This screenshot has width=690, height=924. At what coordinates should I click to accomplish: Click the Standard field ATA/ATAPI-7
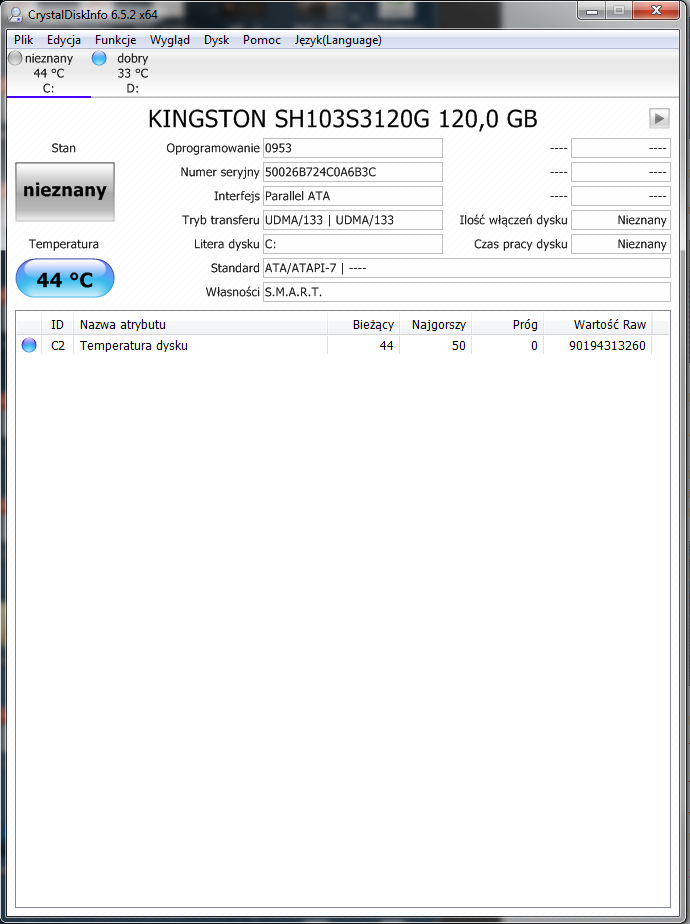(466, 268)
